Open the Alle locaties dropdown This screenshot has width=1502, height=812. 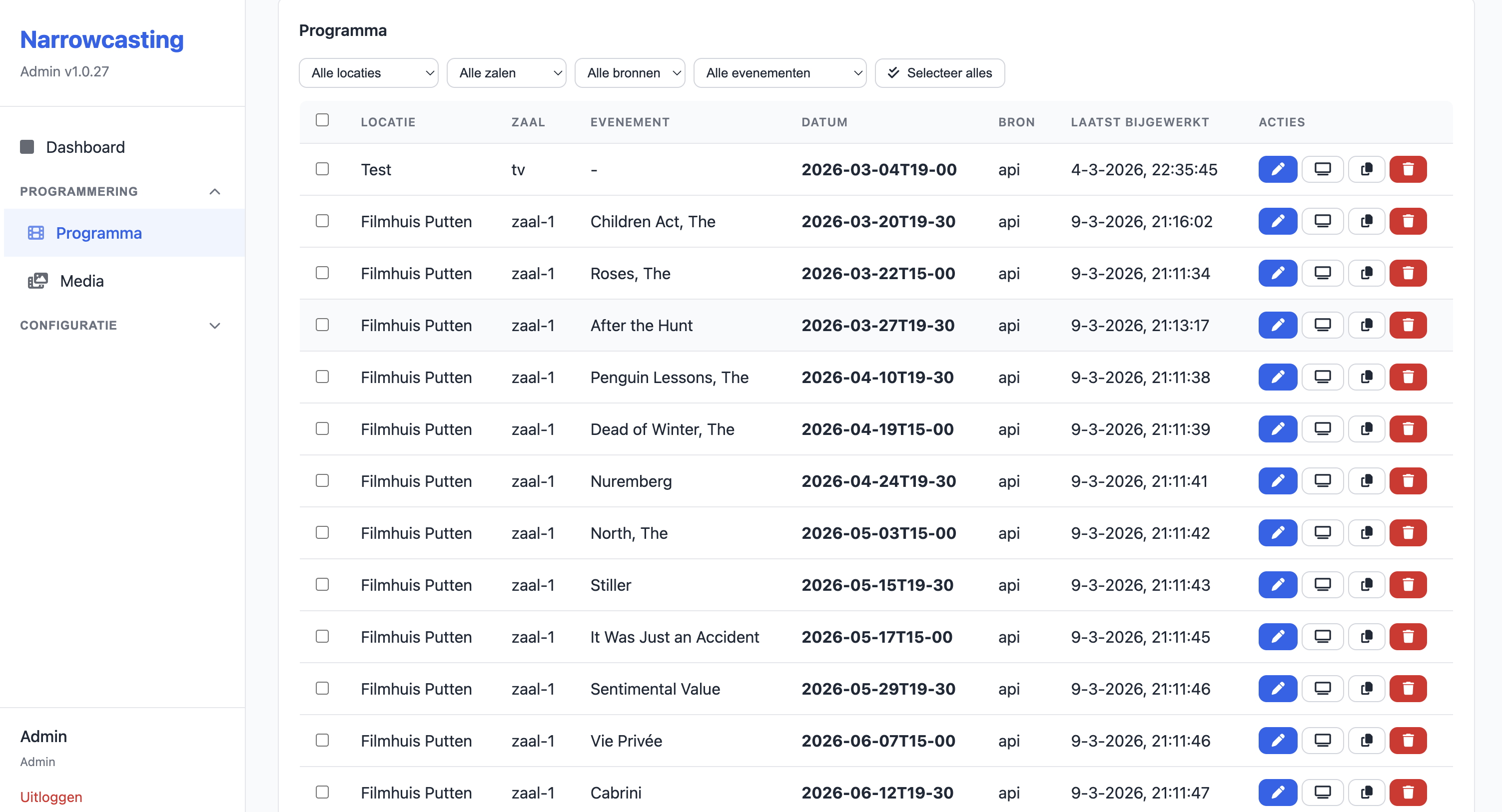(x=368, y=73)
